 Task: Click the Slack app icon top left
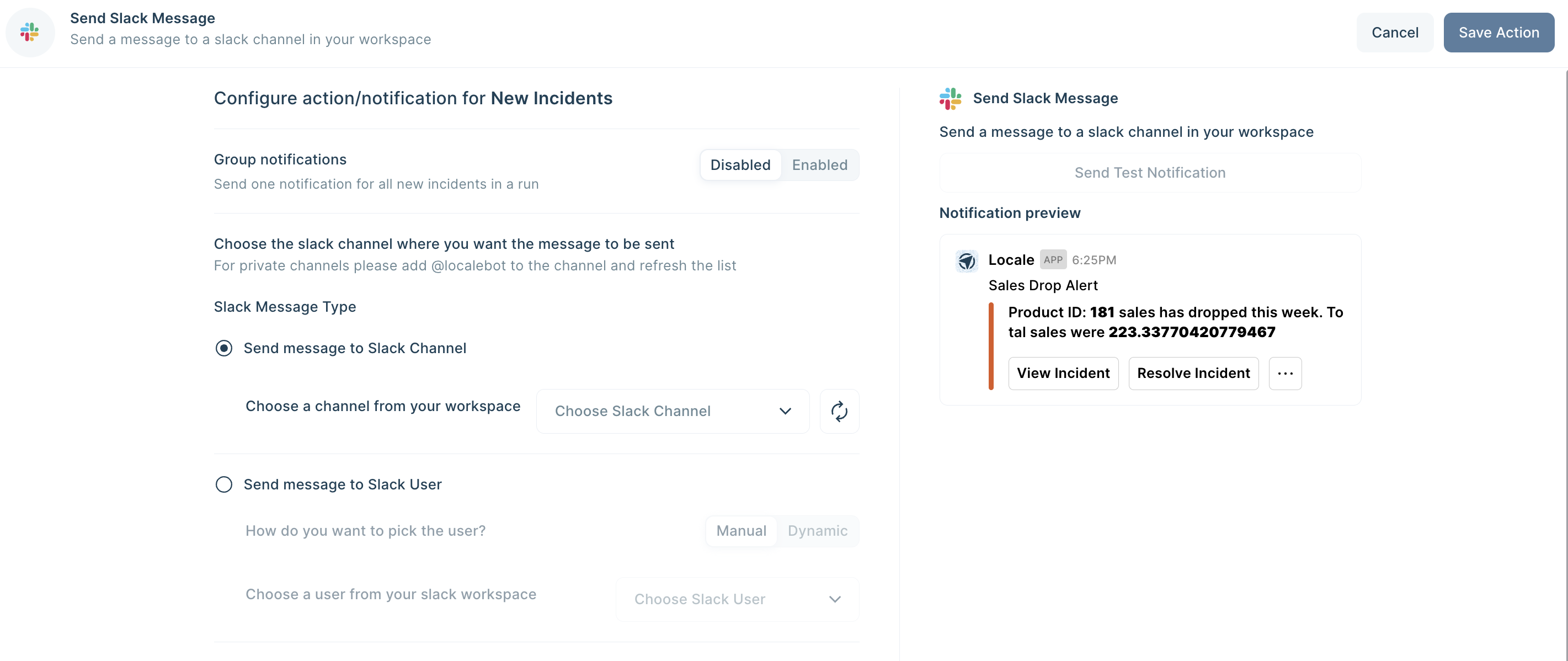coord(32,32)
